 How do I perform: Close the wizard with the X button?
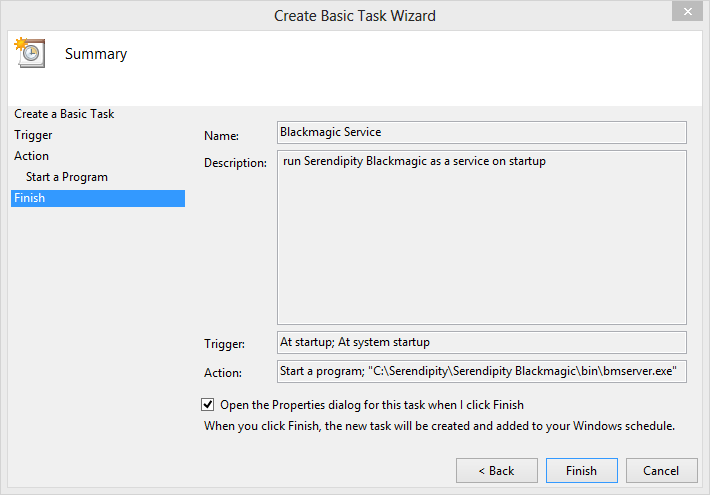(687, 11)
